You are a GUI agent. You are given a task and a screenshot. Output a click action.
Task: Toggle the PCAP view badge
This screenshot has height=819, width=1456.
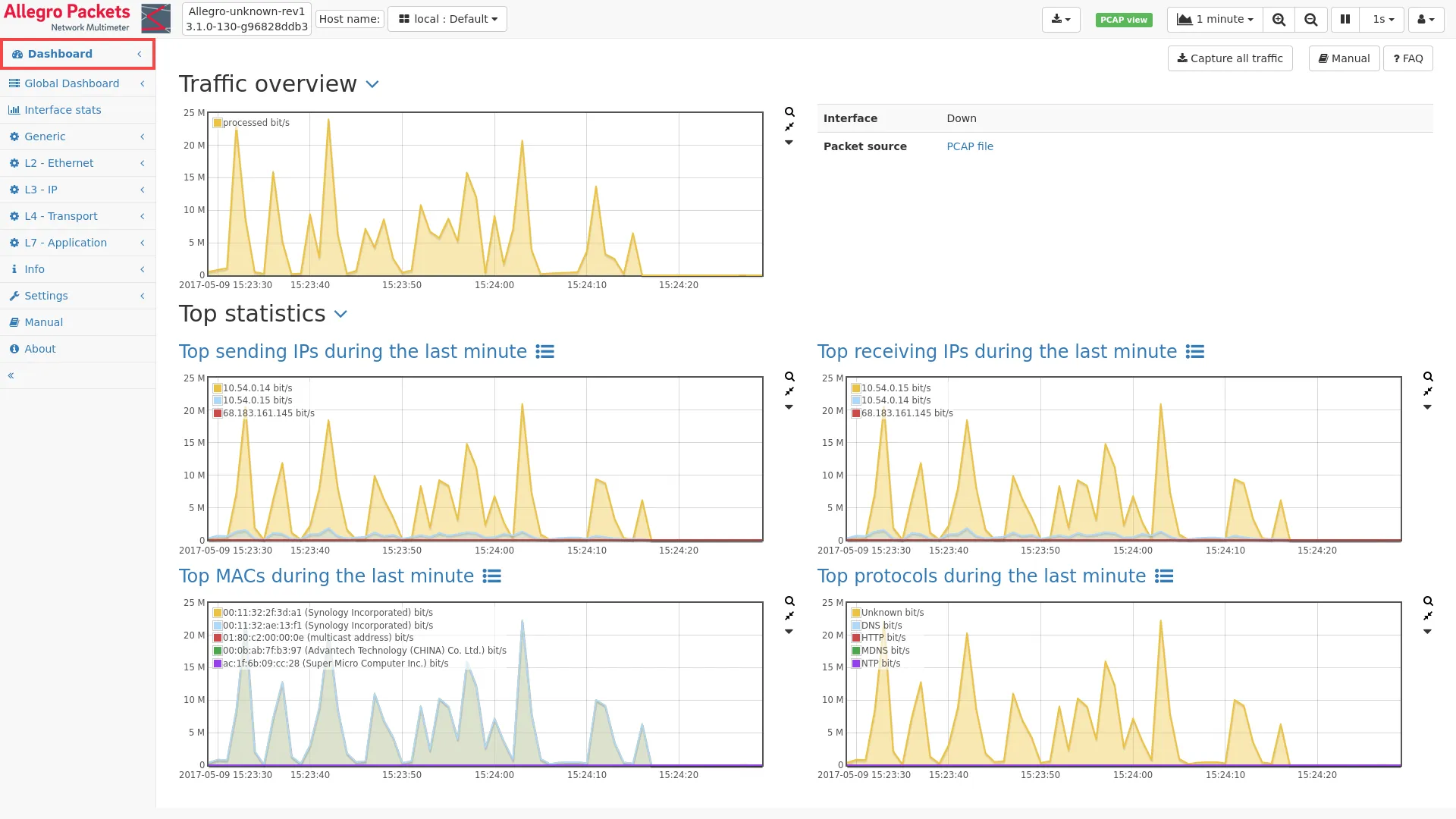point(1123,20)
